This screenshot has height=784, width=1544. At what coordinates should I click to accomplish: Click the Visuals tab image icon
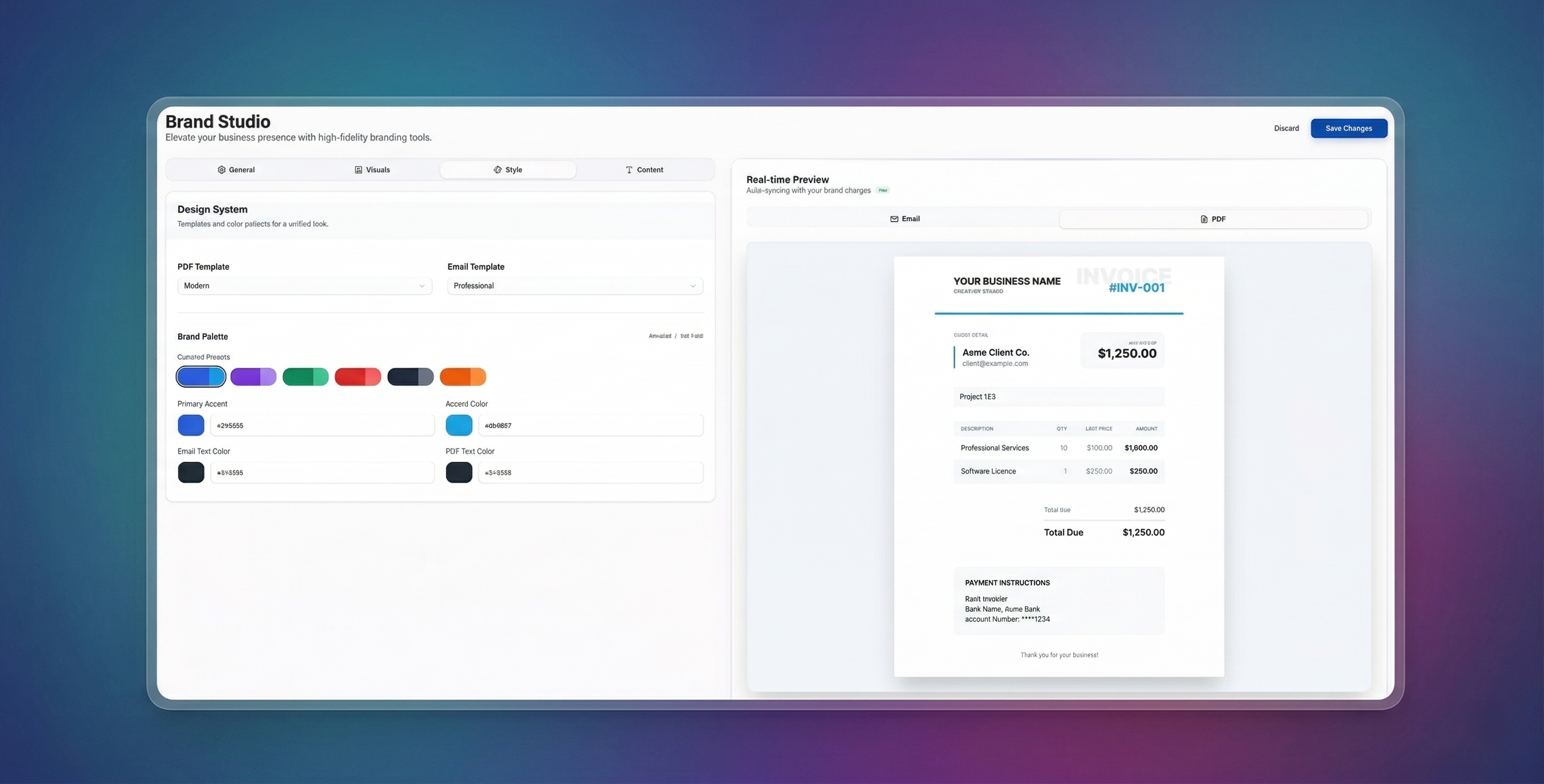359,169
